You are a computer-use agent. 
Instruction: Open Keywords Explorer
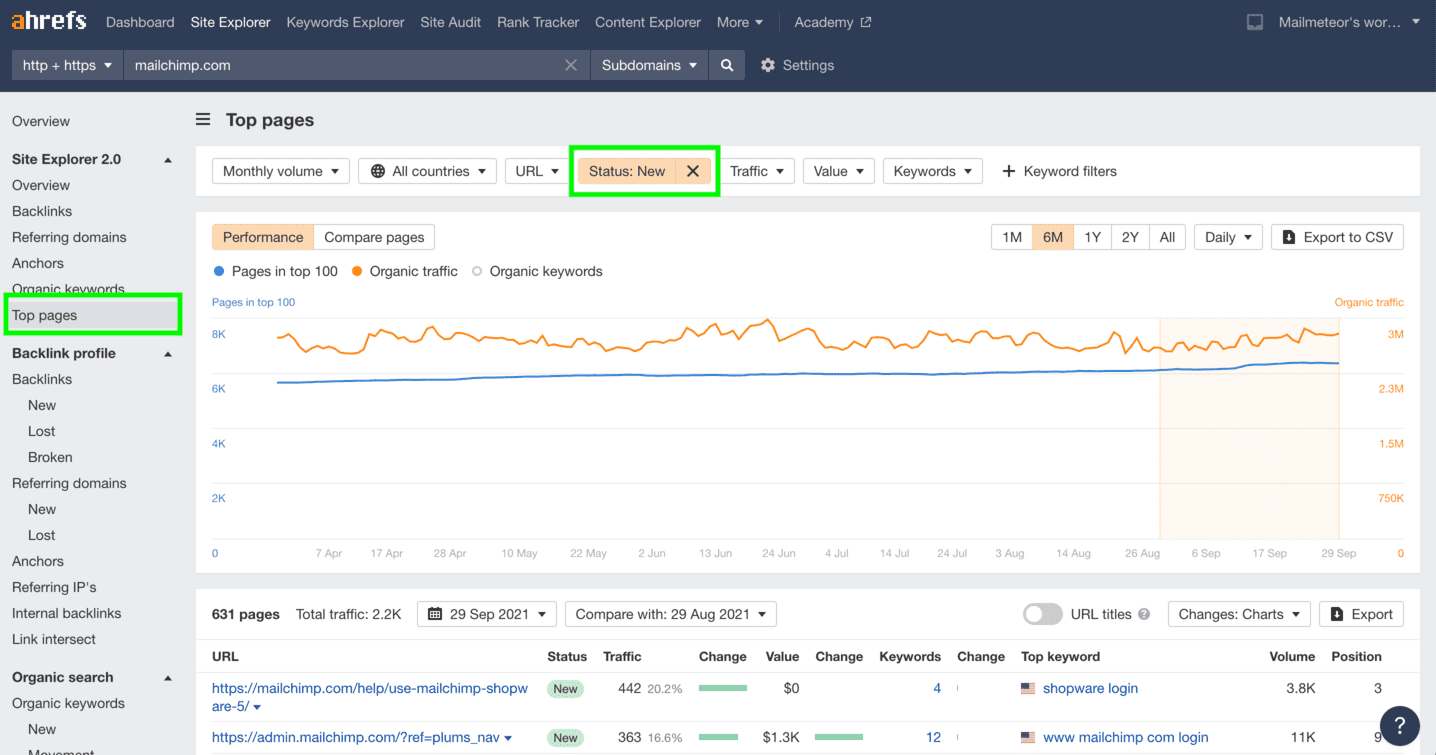point(345,22)
